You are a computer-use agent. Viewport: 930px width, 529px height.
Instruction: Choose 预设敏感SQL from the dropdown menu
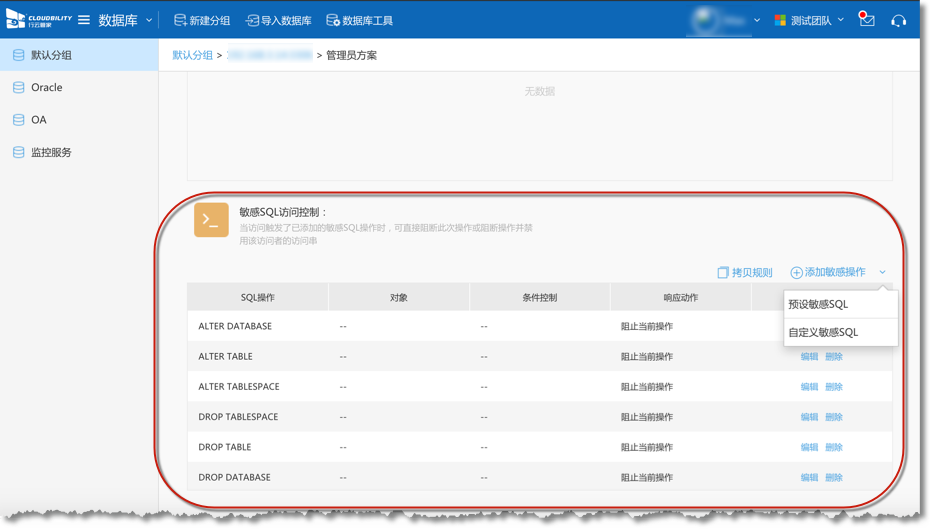click(x=818, y=304)
